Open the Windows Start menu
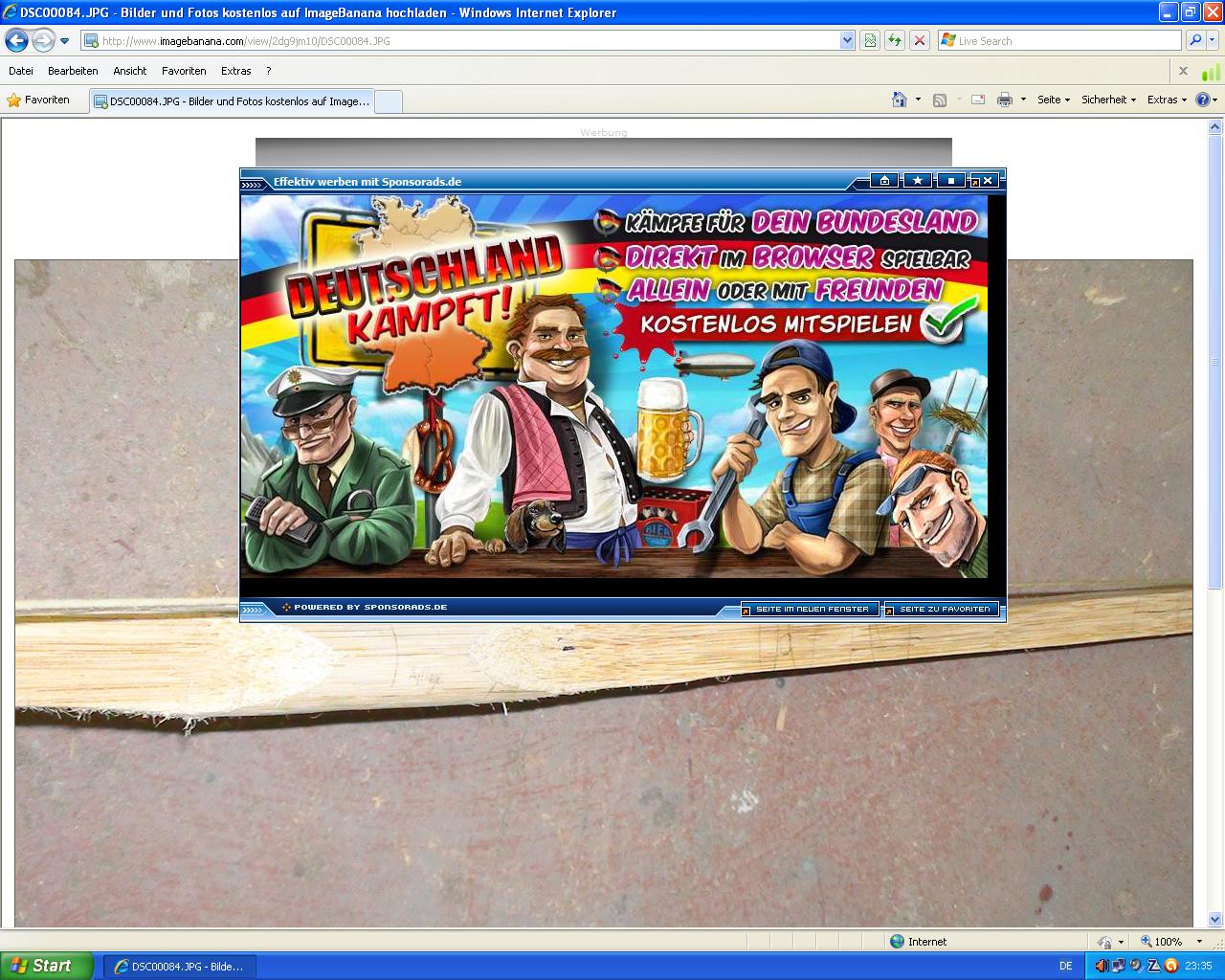 tap(47, 966)
